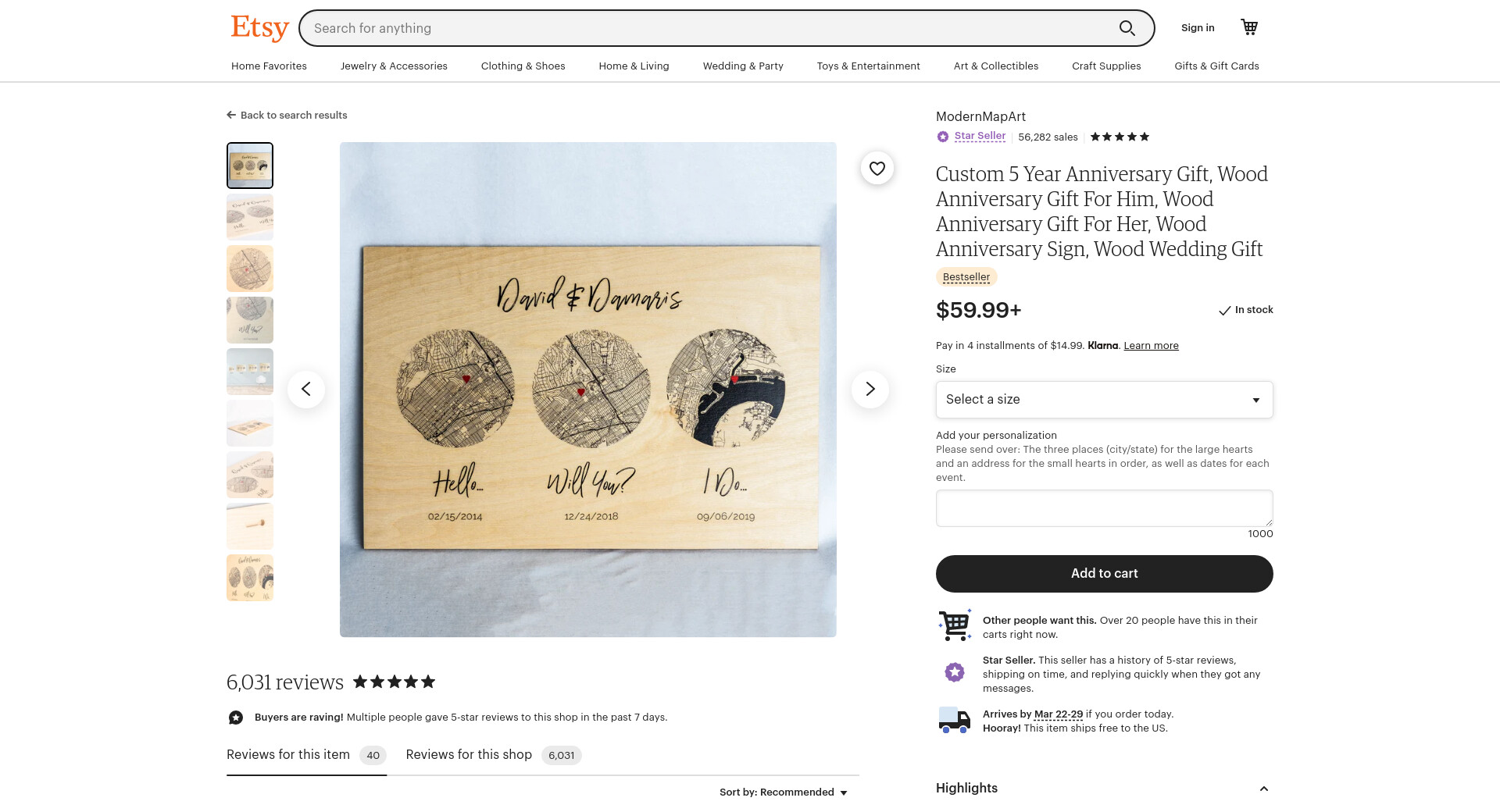Select the third product thumbnail, the round map close-up

[x=250, y=269]
